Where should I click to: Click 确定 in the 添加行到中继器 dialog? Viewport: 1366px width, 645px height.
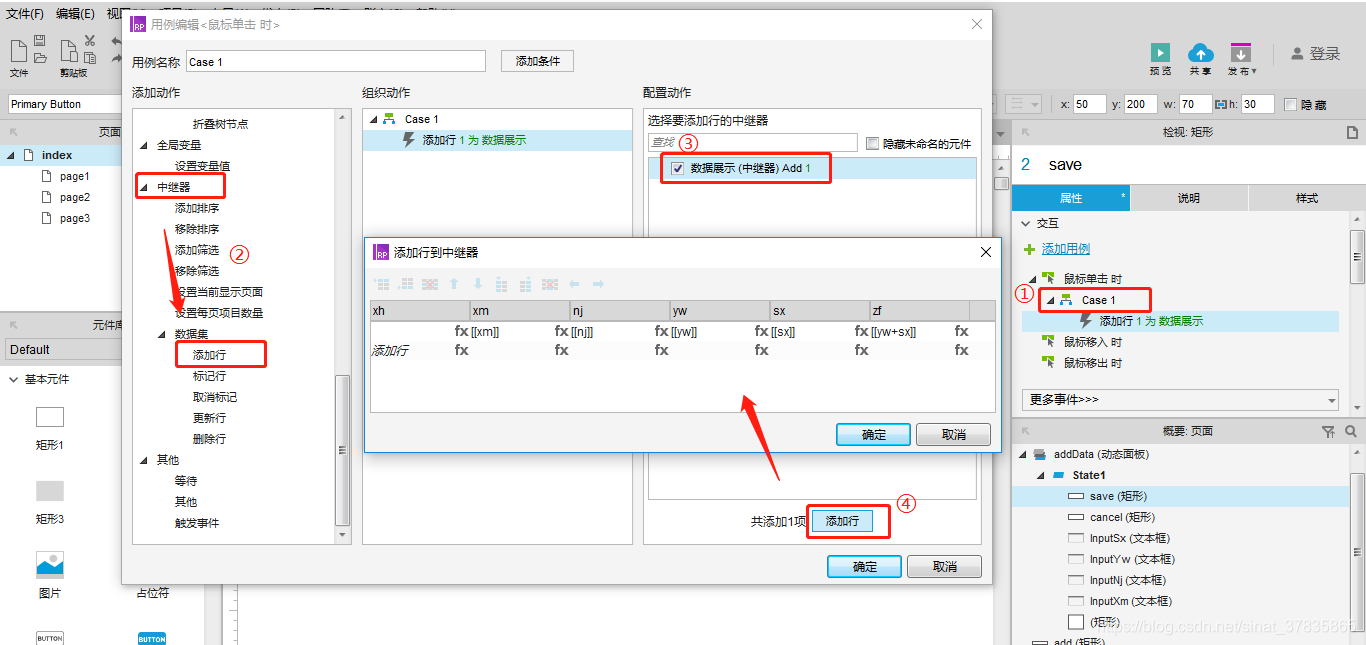[874, 434]
